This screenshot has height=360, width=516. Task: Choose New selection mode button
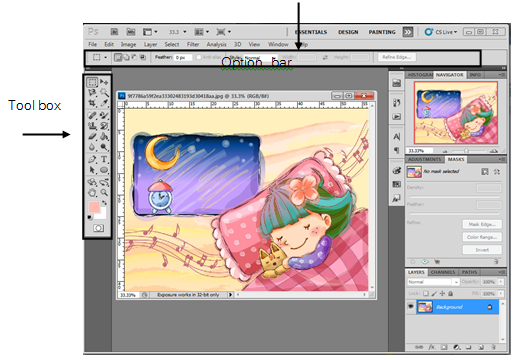coord(118,57)
